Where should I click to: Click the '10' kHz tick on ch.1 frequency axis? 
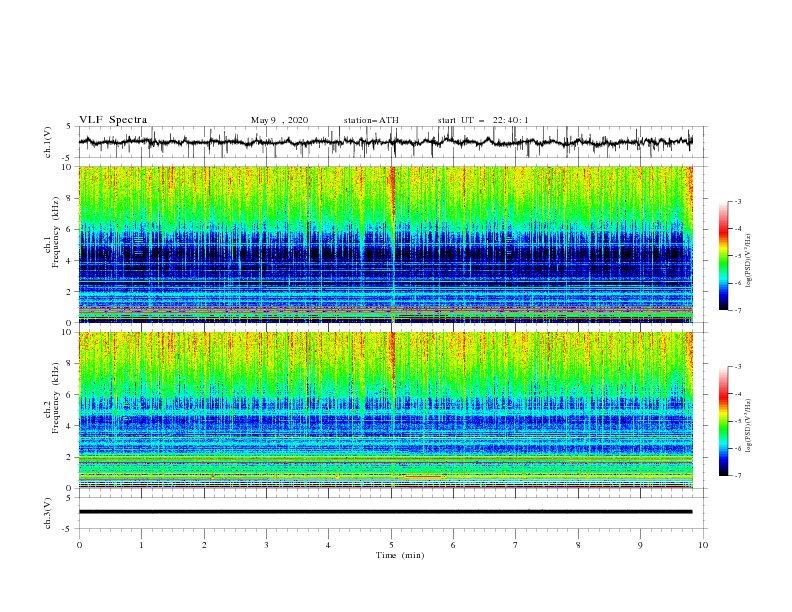click(68, 167)
